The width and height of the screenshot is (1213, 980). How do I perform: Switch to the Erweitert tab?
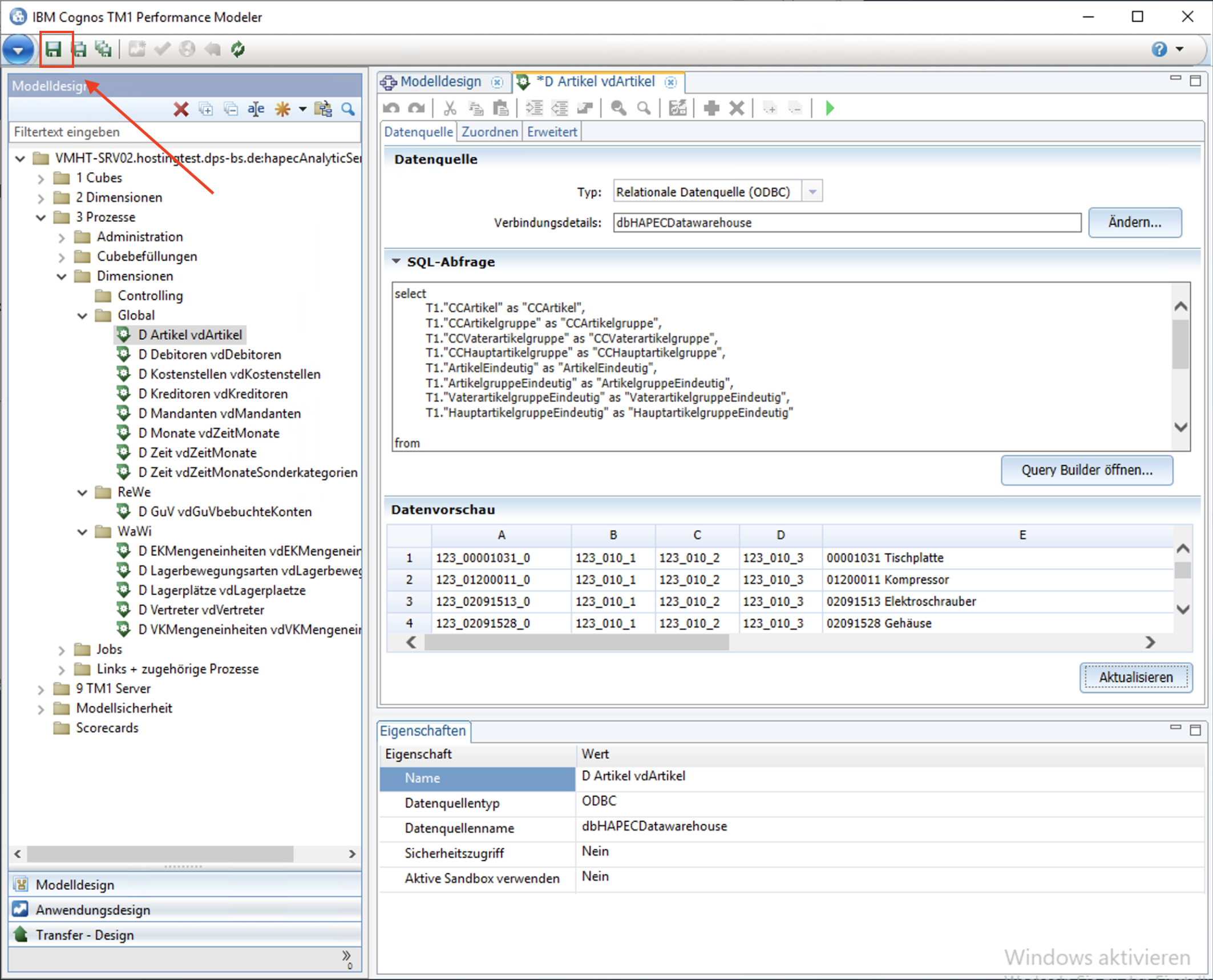click(551, 132)
